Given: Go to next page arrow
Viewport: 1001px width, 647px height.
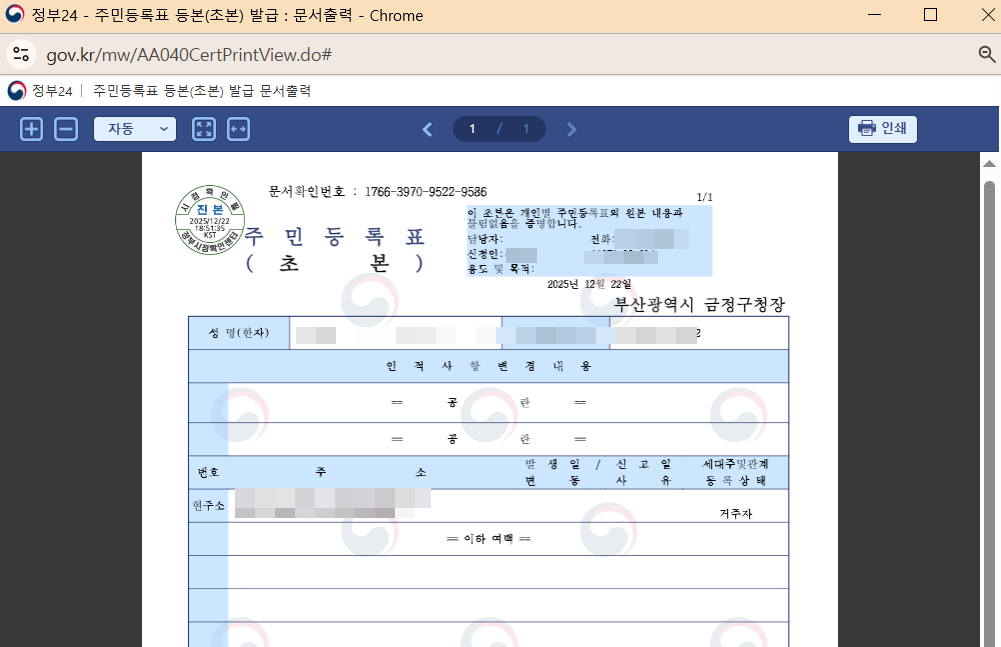Looking at the screenshot, I should tap(571, 130).
